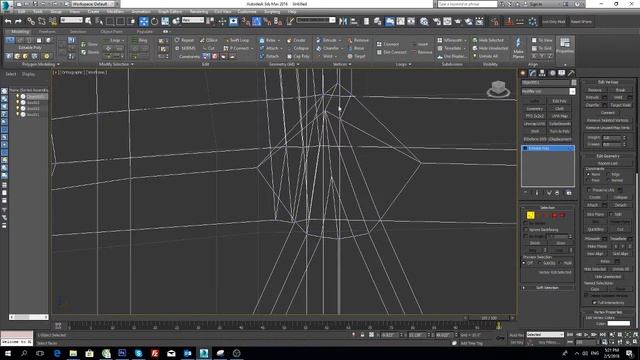Image resolution: width=640 pixels, height=360 pixels.
Task: Click the timeline frame slider
Action: click(489, 318)
